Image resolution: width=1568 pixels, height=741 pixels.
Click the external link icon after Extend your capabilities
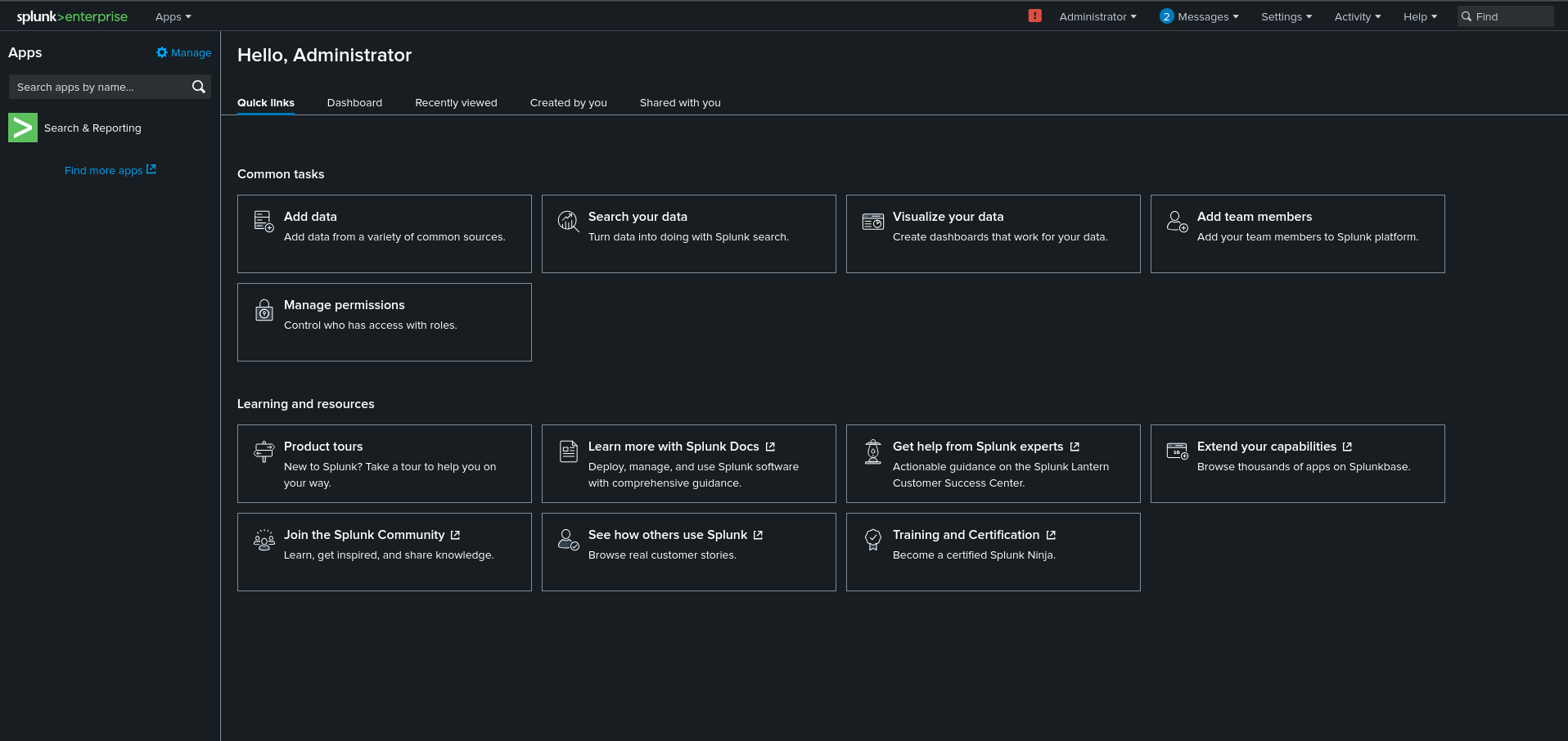click(x=1347, y=447)
